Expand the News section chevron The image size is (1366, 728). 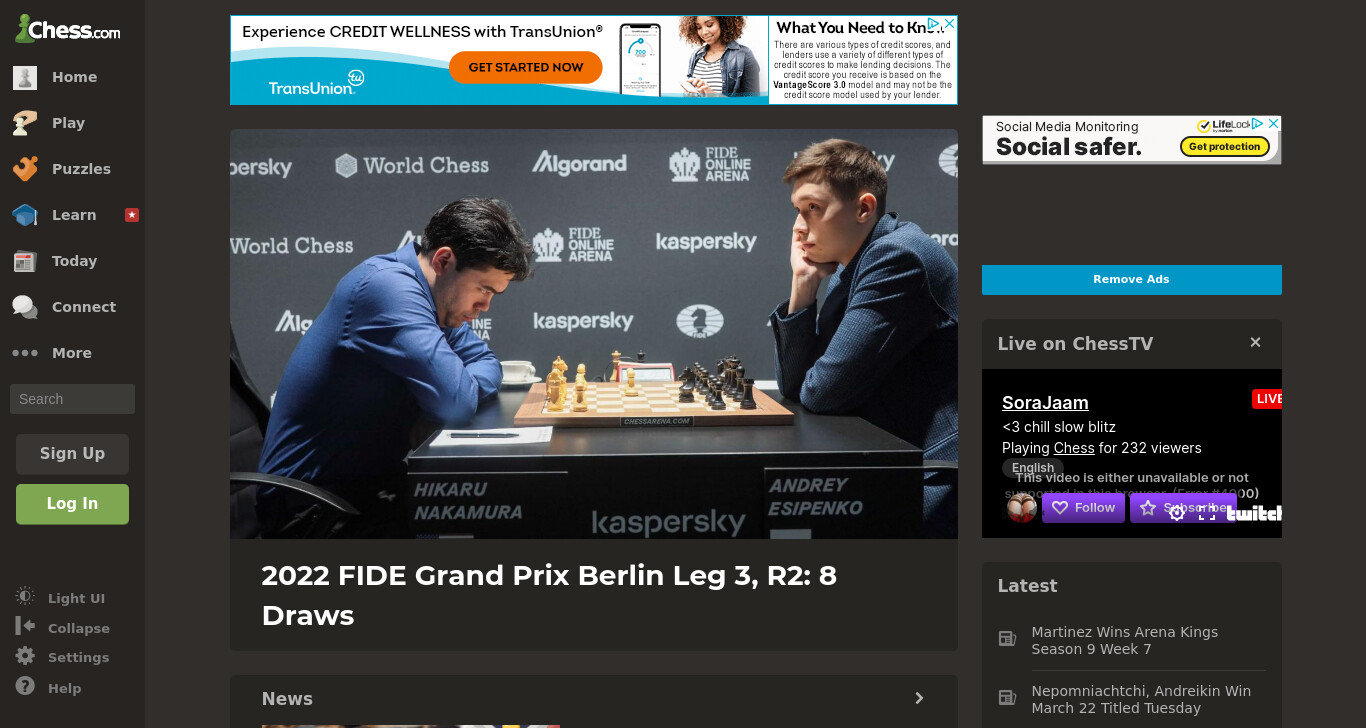tap(919, 698)
